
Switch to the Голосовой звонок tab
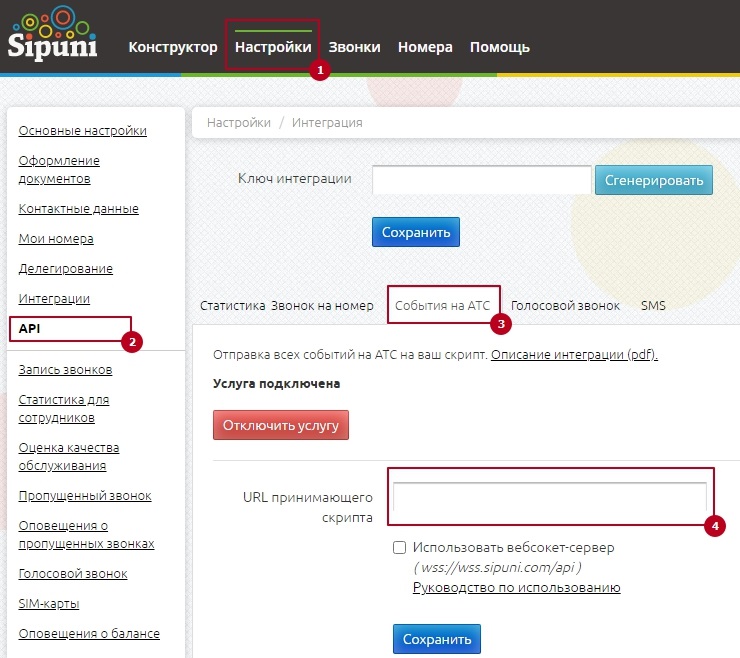[565, 306]
